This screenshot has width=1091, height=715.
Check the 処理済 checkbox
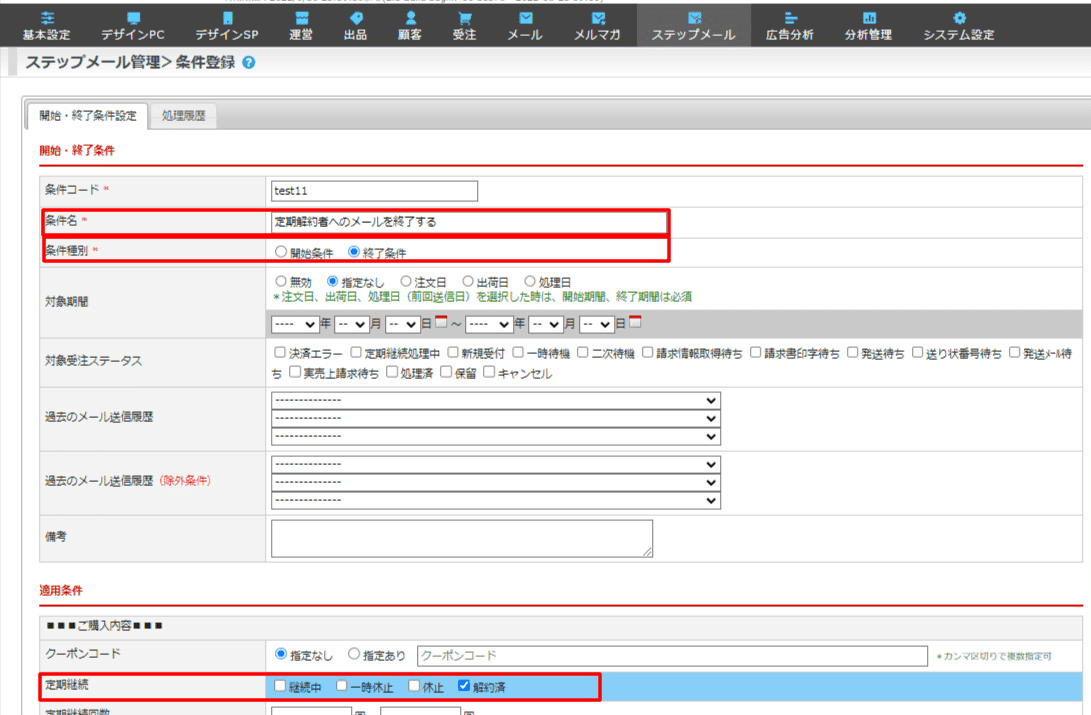point(392,372)
